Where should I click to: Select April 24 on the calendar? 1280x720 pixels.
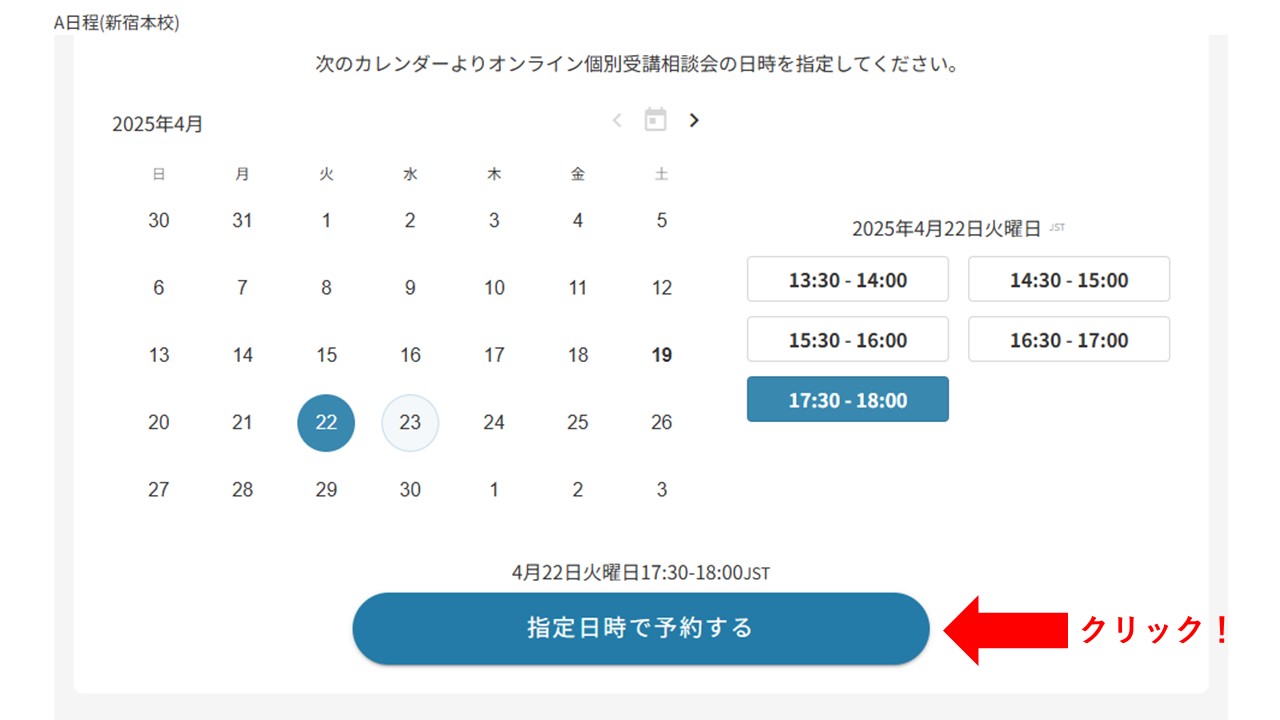(494, 422)
